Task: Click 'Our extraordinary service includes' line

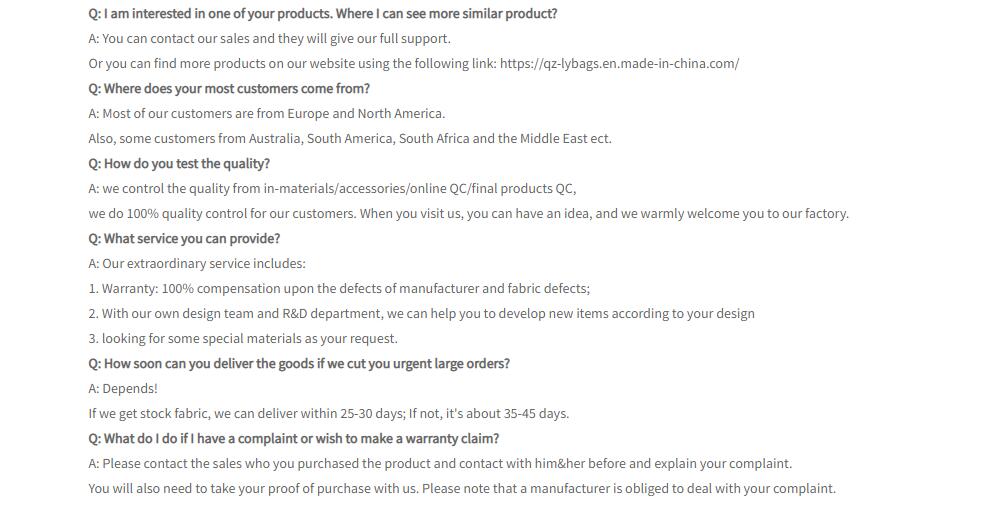Action: [197, 264]
